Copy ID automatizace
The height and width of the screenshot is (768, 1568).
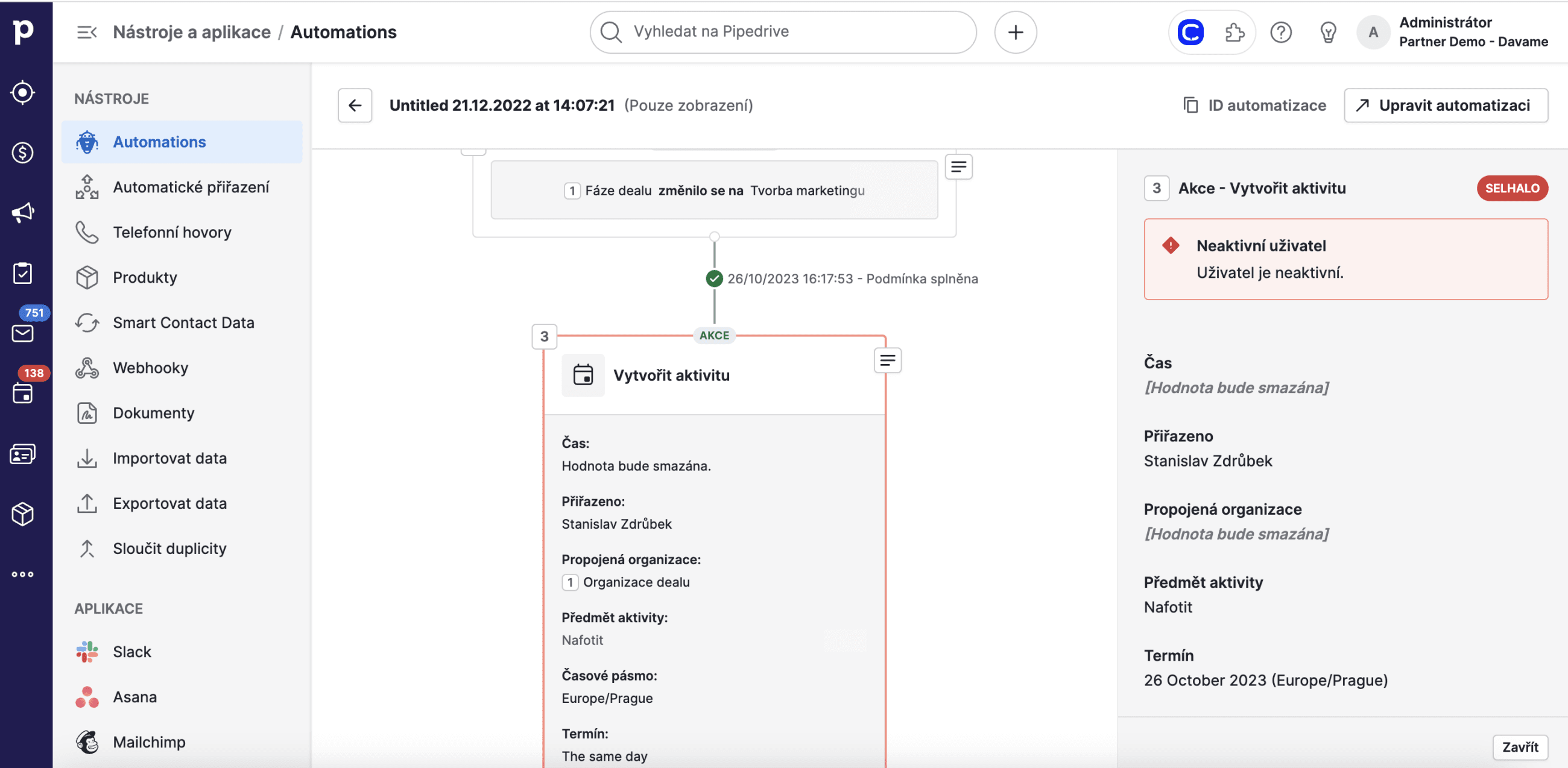coord(1254,105)
